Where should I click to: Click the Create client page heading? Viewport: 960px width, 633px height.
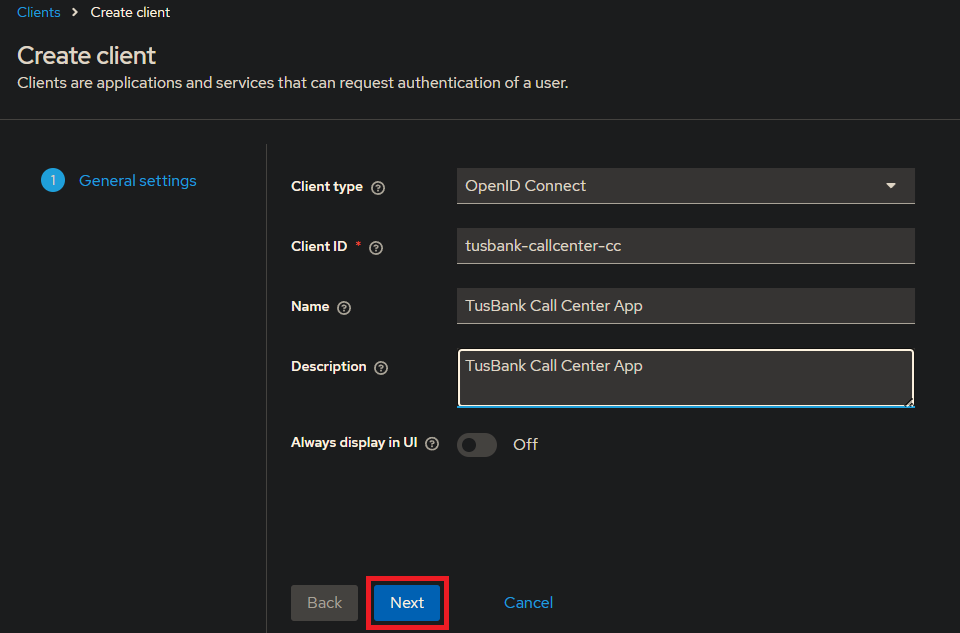pos(86,56)
